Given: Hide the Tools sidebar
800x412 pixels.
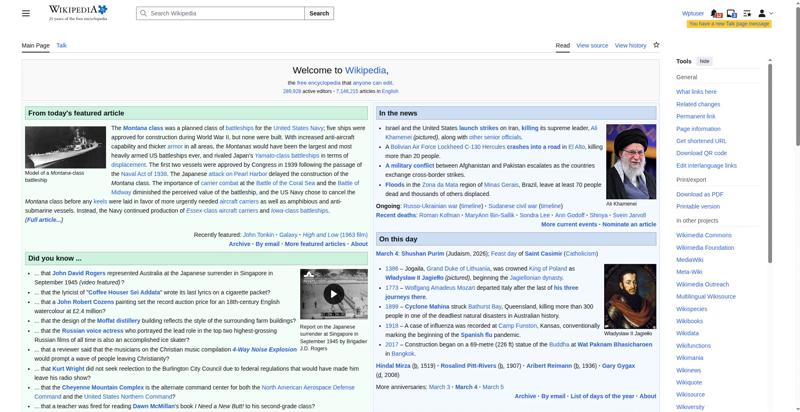Looking at the screenshot, I should click(705, 61).
